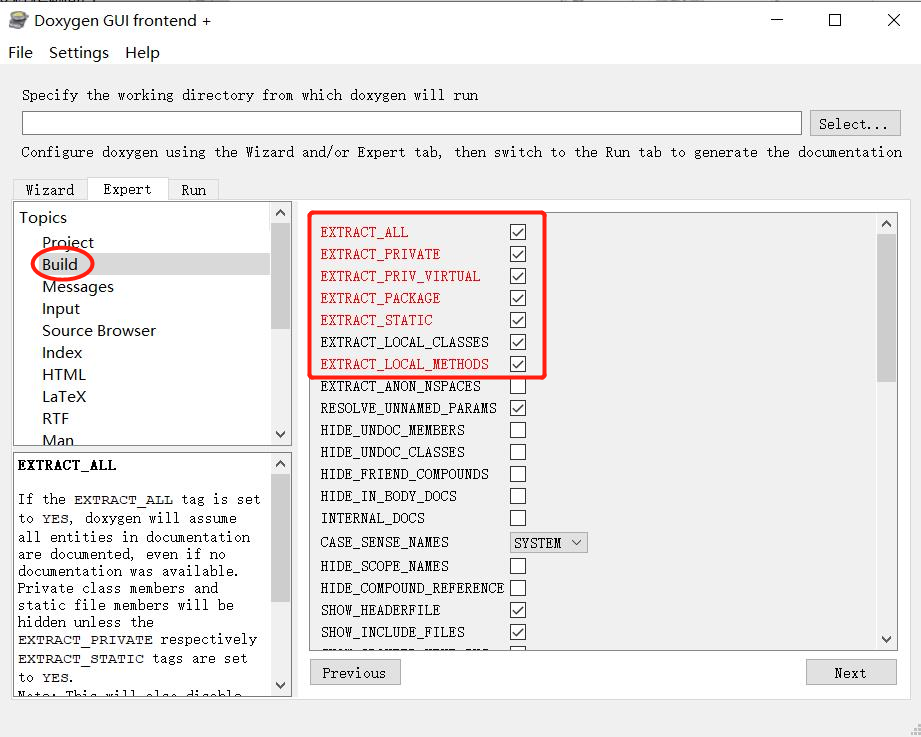The height and width of the screenshot is (737, 921).
Task: Click up arrow of EXTRACT_ALL help panel
Action: click(x=280, y=465)
